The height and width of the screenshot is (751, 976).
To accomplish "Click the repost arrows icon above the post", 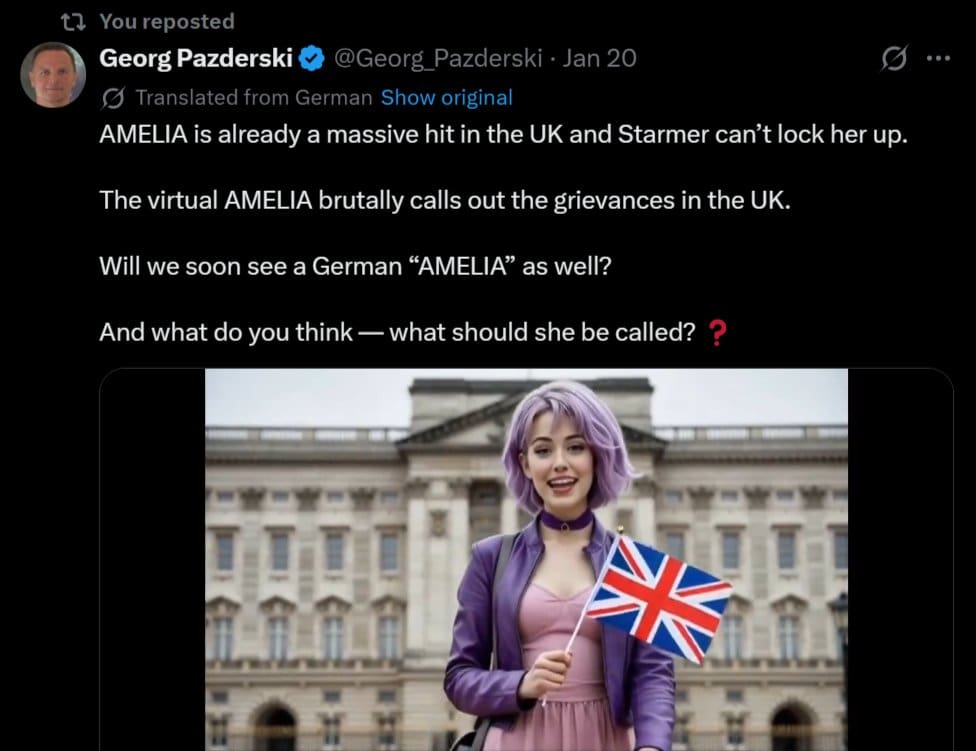I will [x=73, y=22].
